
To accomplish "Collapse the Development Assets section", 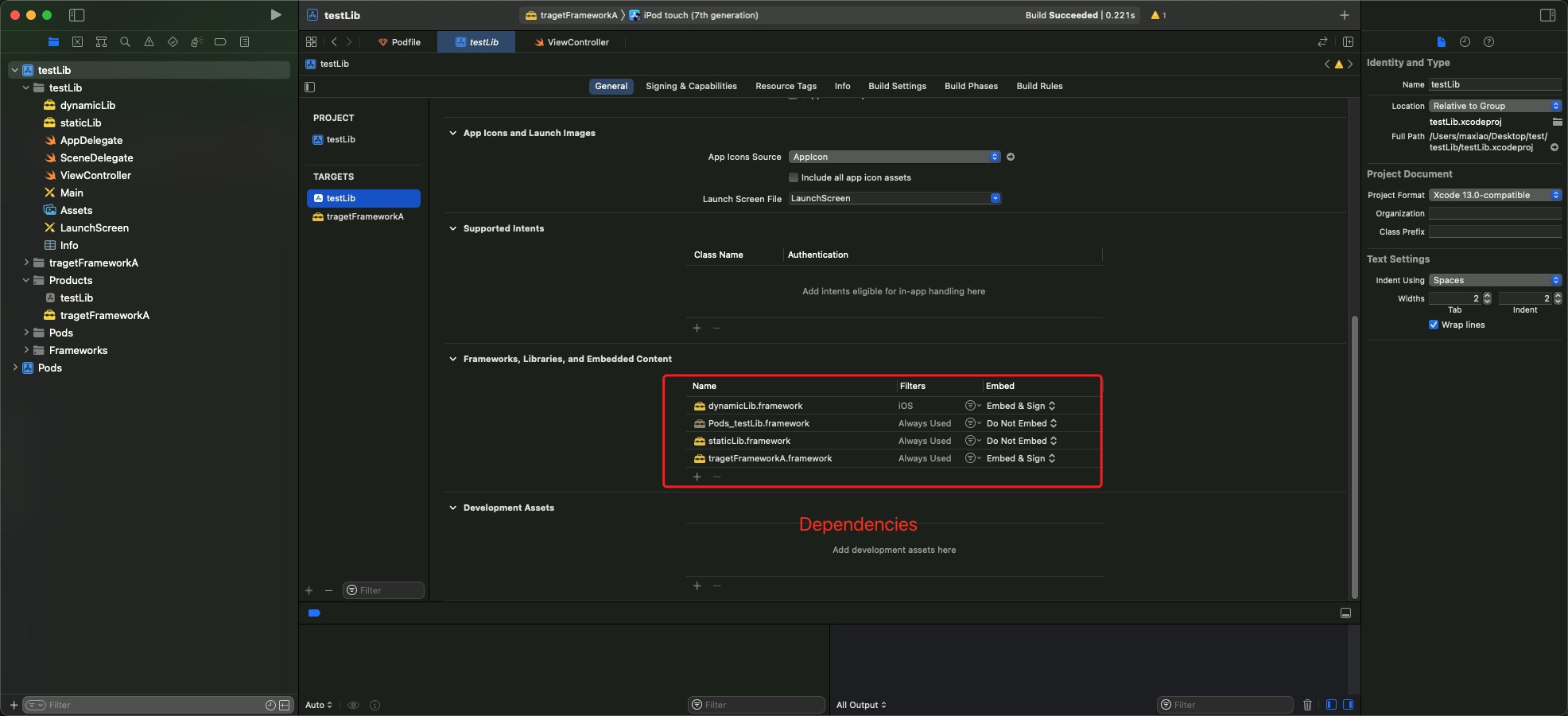I will [452, 508].
